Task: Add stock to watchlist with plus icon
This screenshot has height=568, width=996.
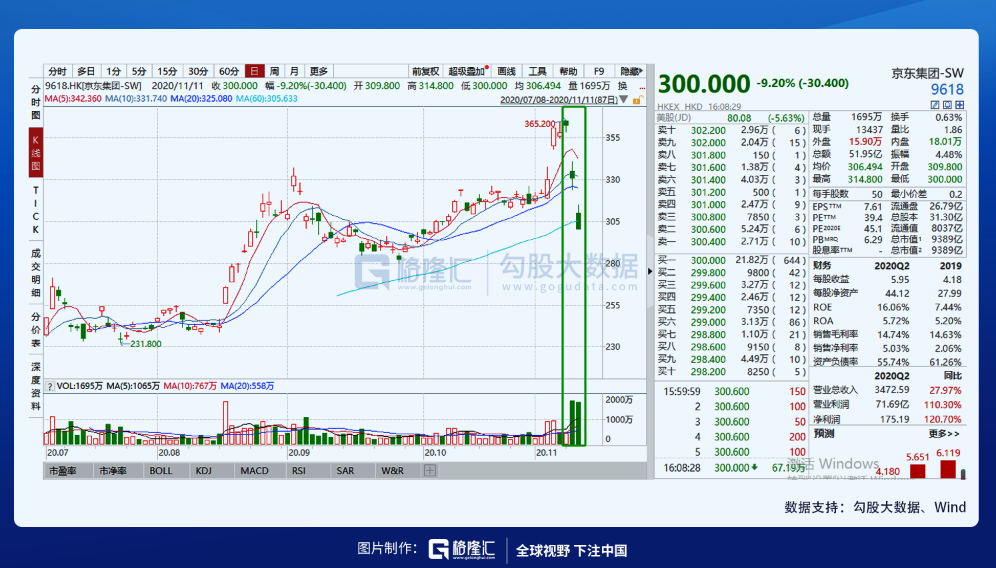Action: (x=959, y=105)
